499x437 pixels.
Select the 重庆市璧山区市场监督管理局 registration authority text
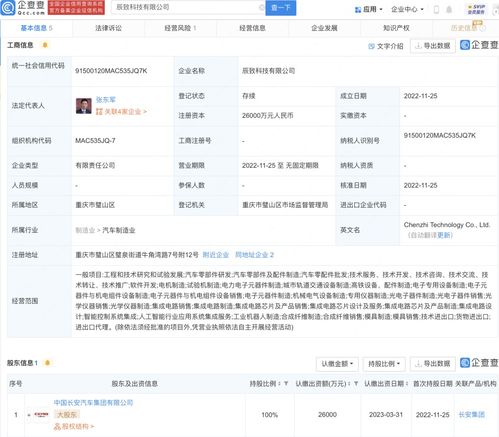(285, 205)
